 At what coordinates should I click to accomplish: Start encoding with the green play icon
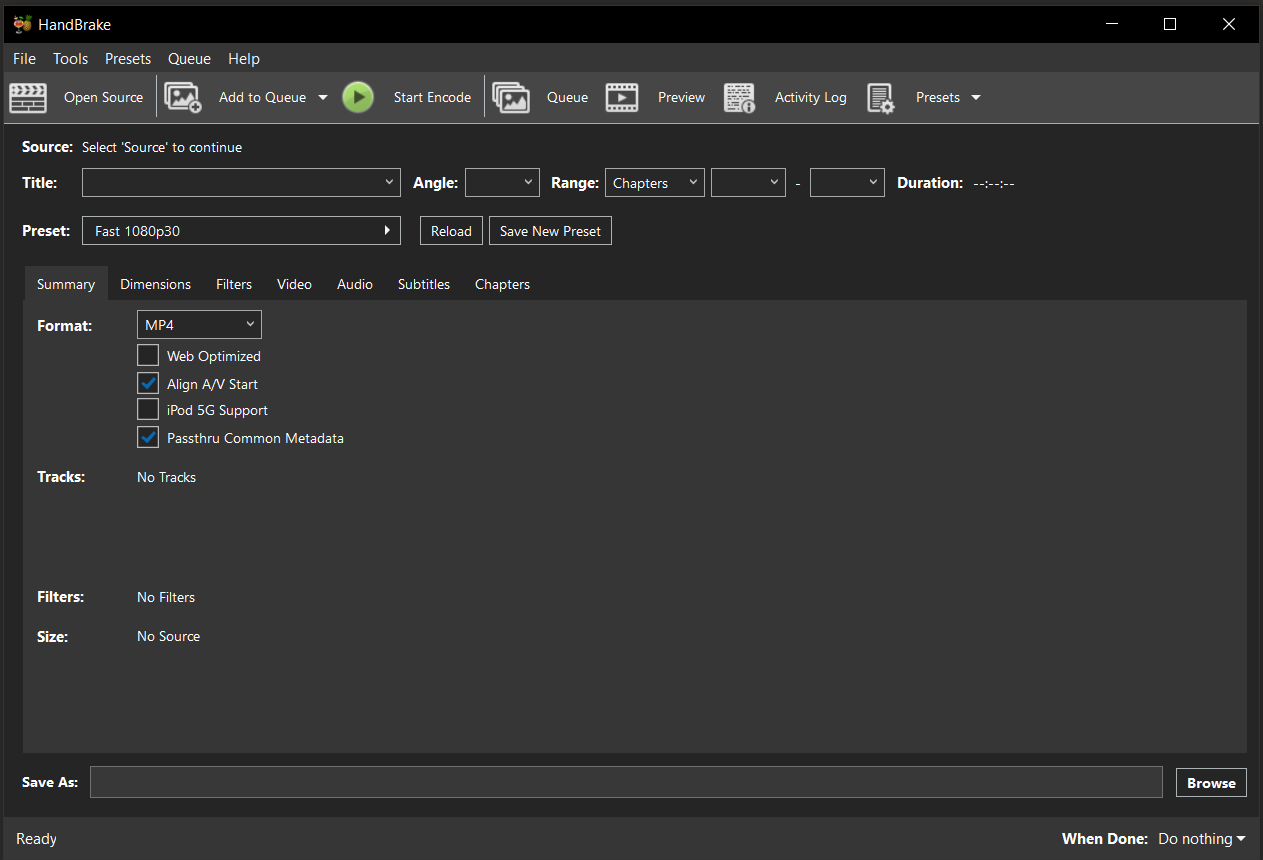(358, 97)
